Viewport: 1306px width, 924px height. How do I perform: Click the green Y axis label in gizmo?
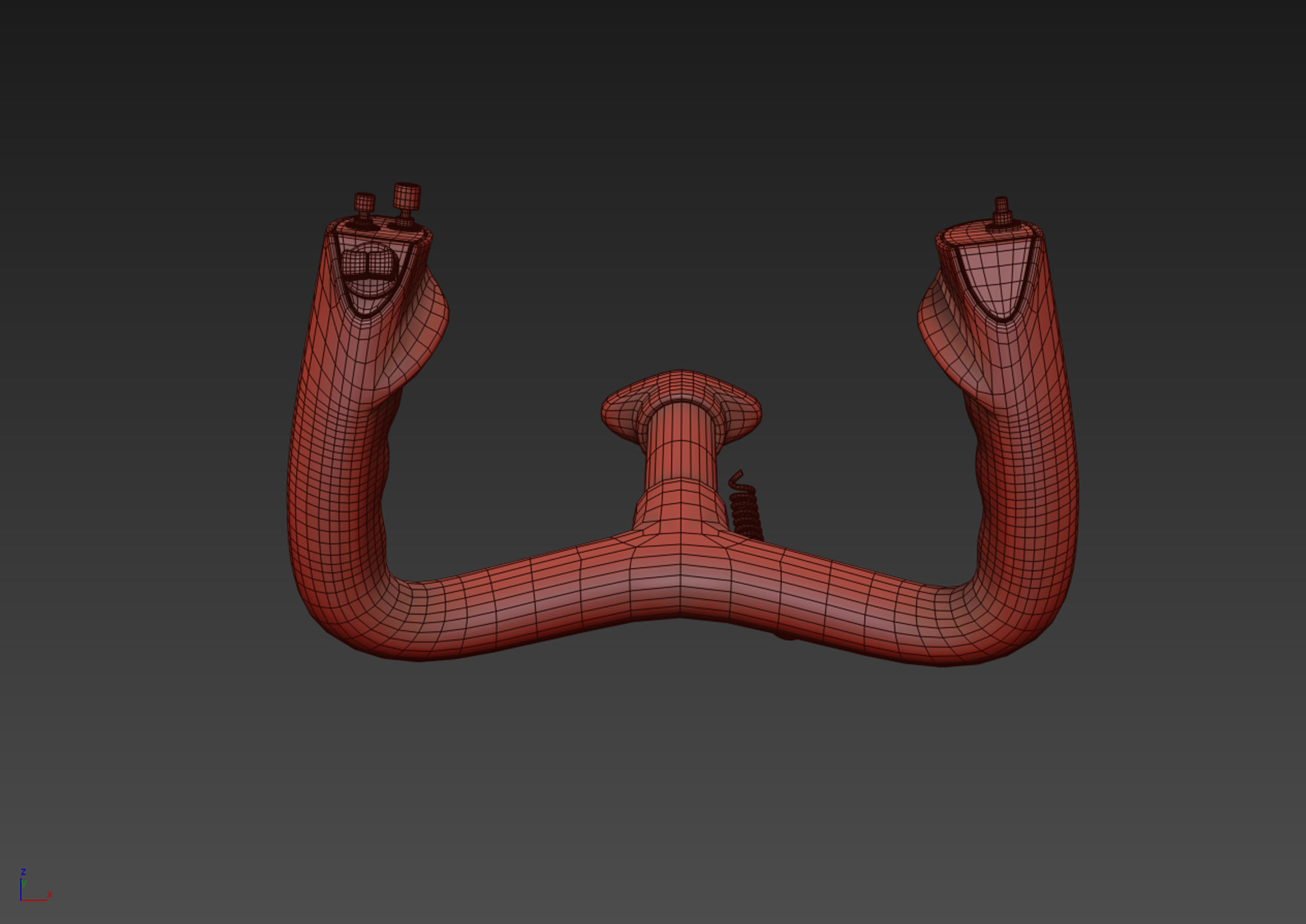tap(25, 883)
